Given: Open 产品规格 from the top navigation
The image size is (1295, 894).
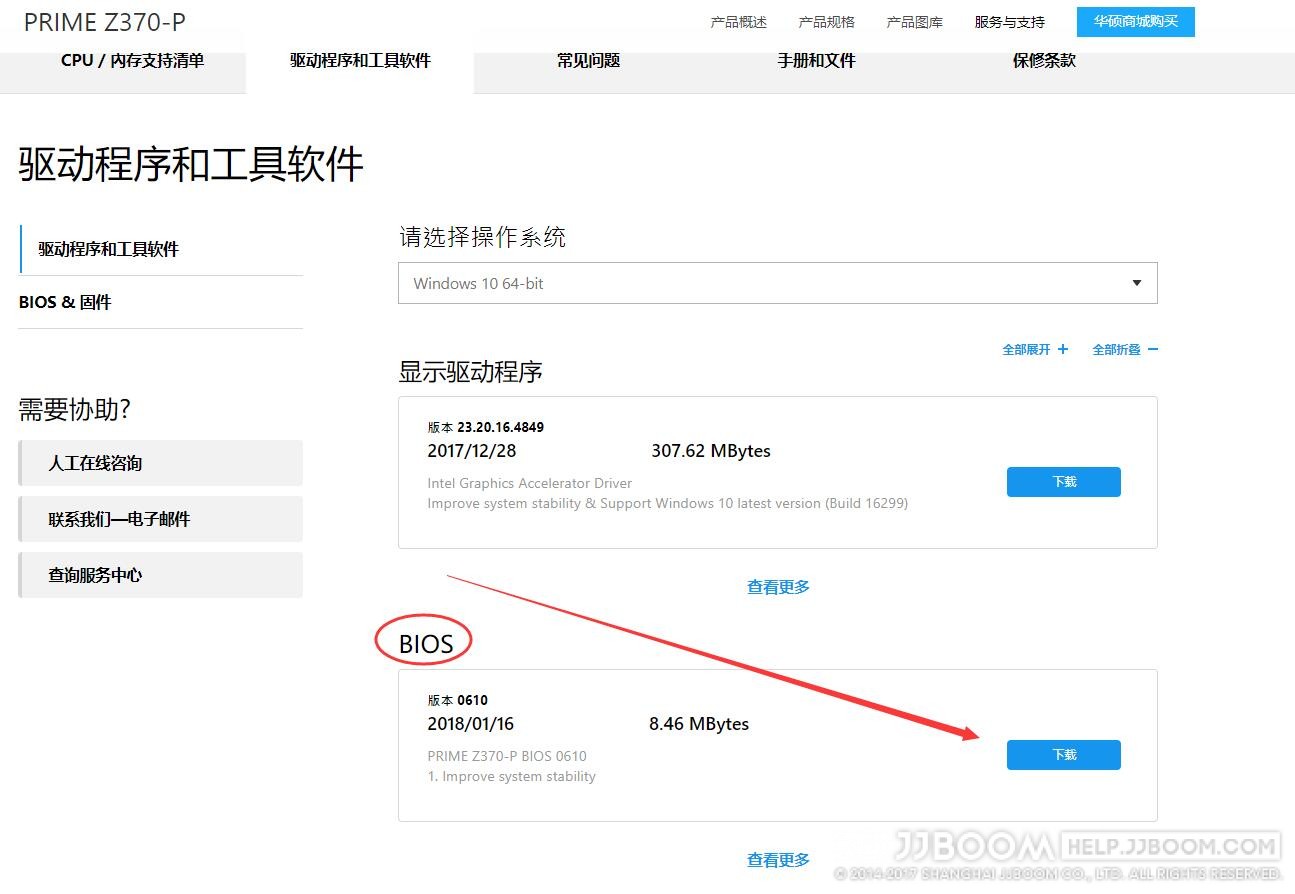Looking at the screenshot, I should click(x=826, y=21).
